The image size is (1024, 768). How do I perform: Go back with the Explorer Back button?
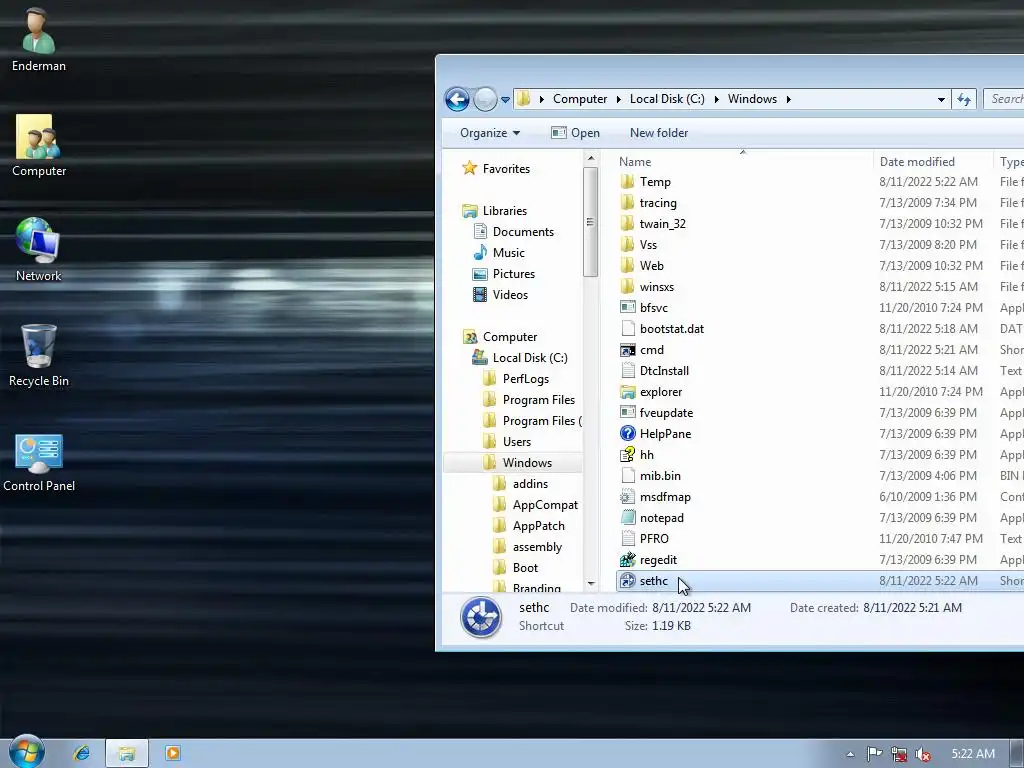[457, 99]
